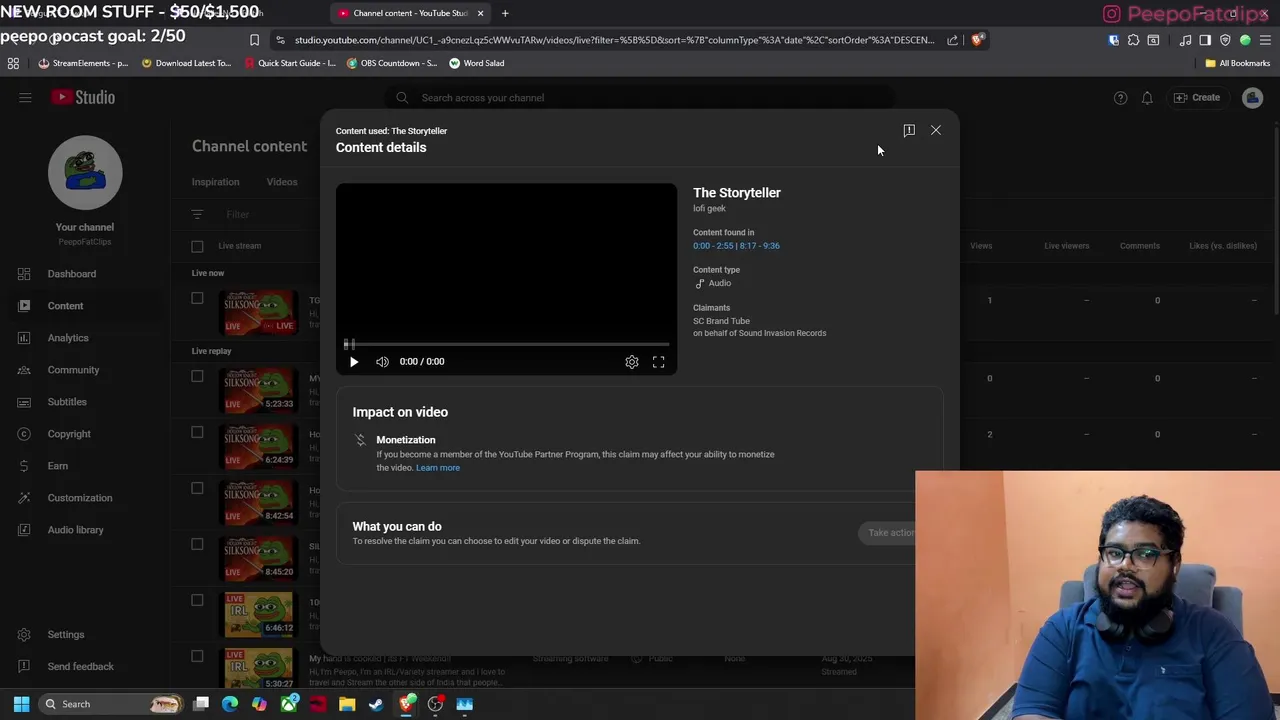Click the browser address bar URL

point(614,40)
